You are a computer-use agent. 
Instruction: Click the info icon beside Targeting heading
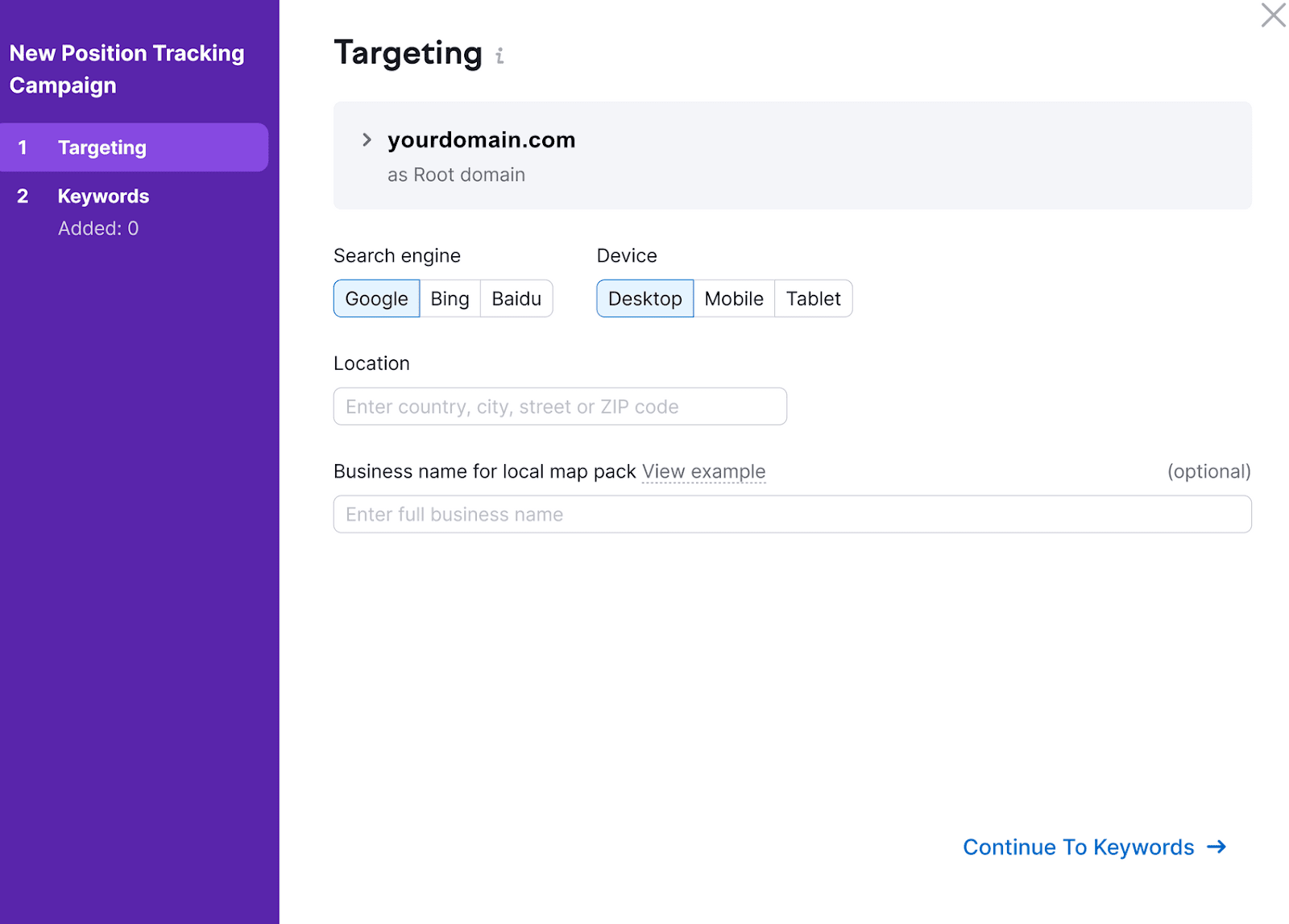pyautogui.click(x=501, y=56)
